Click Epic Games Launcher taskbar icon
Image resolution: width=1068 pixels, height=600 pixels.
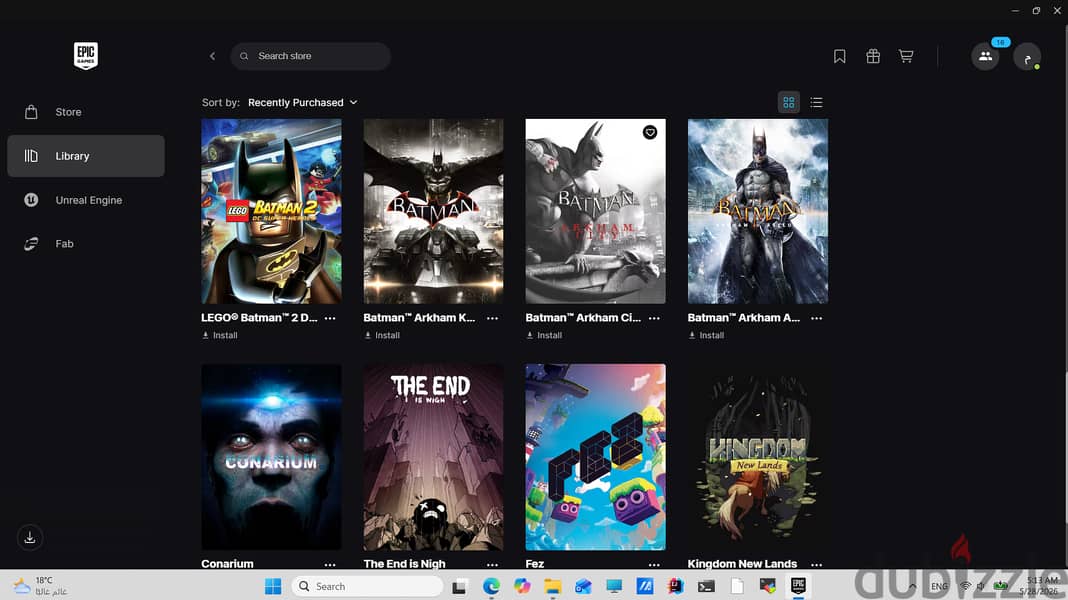[798, 586]
